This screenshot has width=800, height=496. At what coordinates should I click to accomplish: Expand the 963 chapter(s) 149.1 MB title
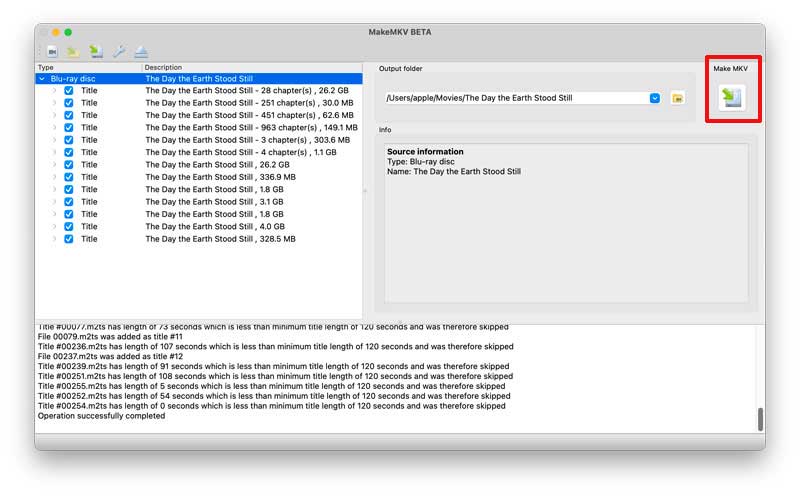(x=55, y=127)
